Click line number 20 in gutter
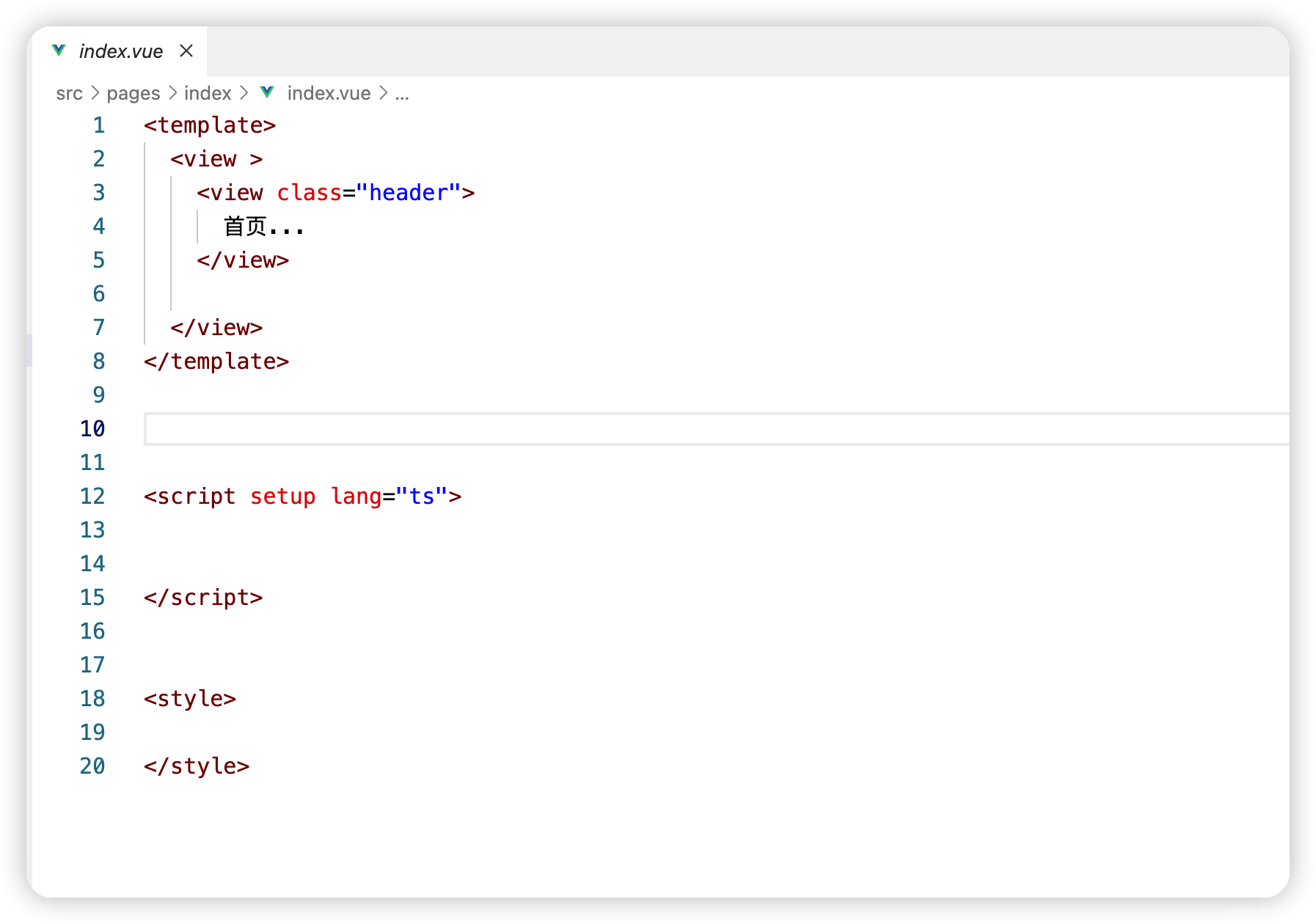The width and height of the screenshot is (1316, 924). [x=92, y=766]
